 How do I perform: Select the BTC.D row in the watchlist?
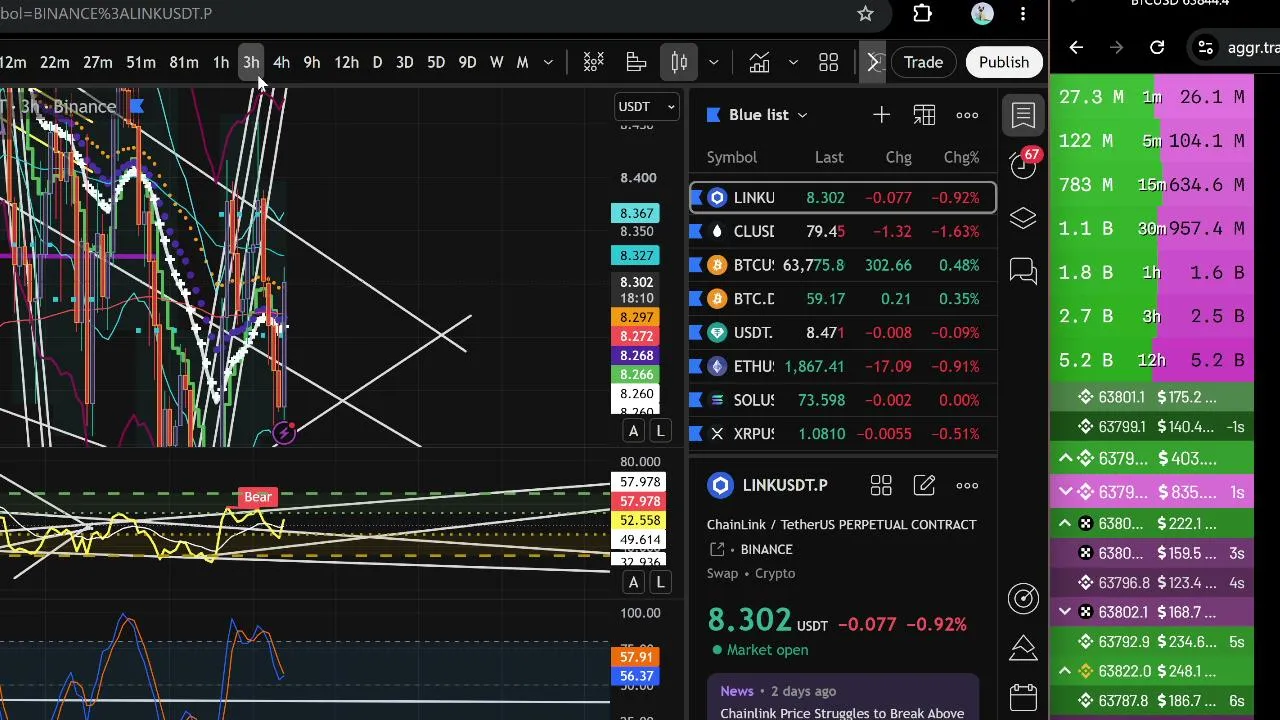pyautogui.click(x=842, y=299)
